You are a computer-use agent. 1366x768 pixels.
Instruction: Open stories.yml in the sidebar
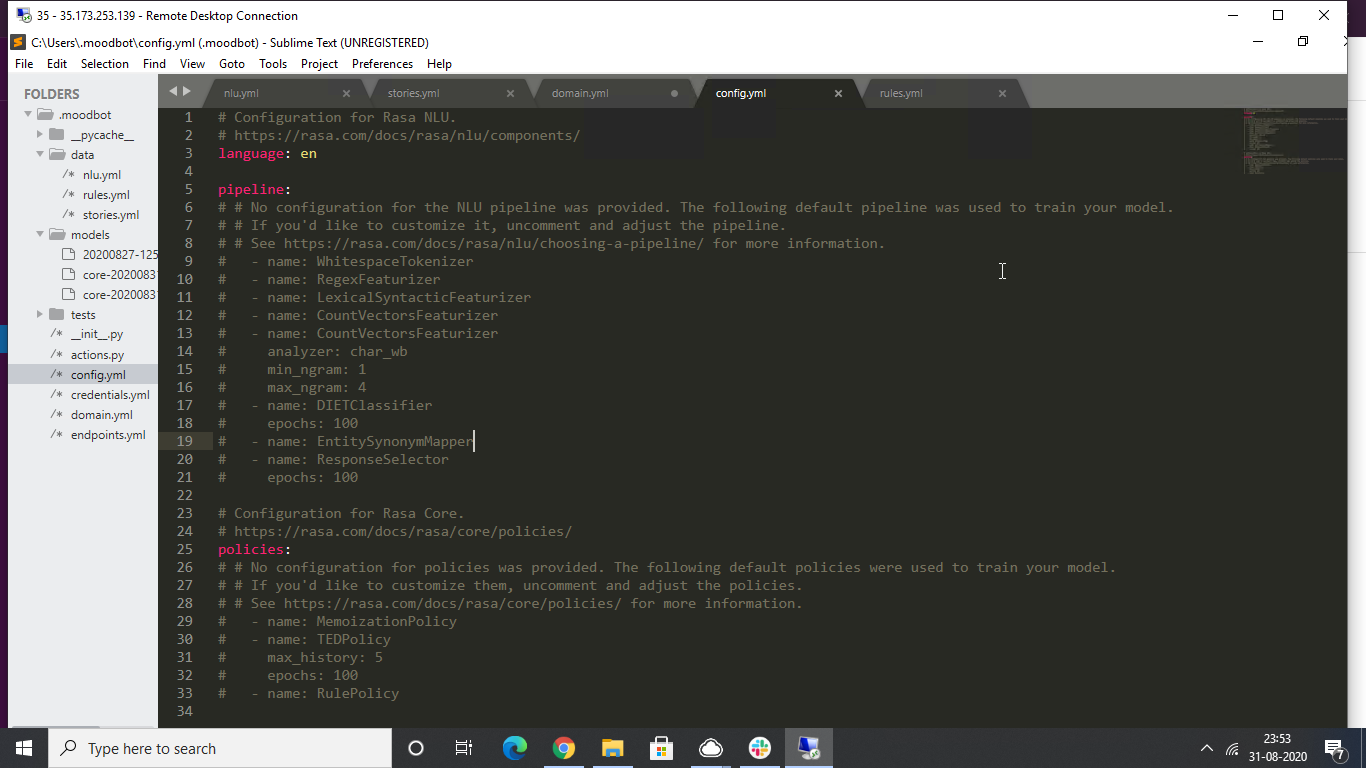click(110, 215)
